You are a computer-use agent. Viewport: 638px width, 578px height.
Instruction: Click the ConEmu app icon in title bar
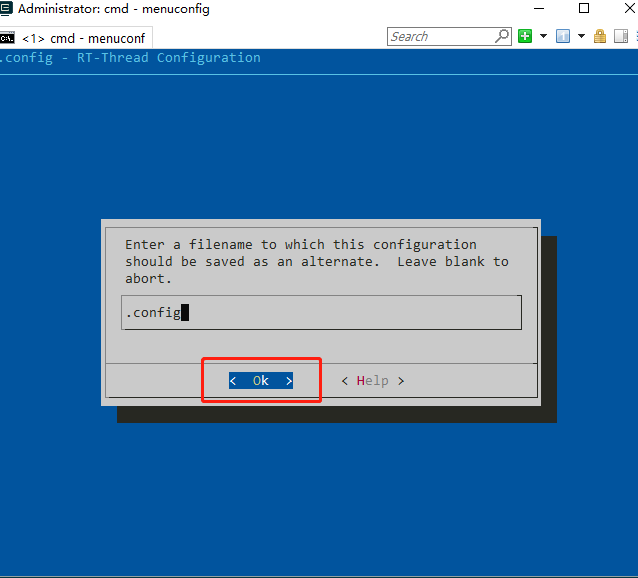click(6, 8)
